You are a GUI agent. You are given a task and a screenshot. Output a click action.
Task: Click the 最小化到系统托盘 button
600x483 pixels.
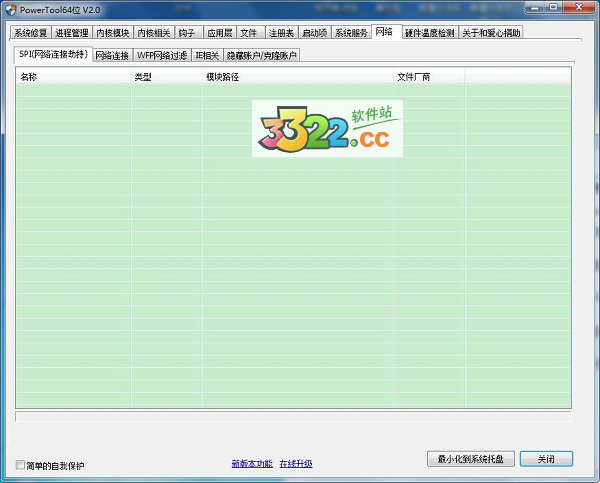click(470, 459)
